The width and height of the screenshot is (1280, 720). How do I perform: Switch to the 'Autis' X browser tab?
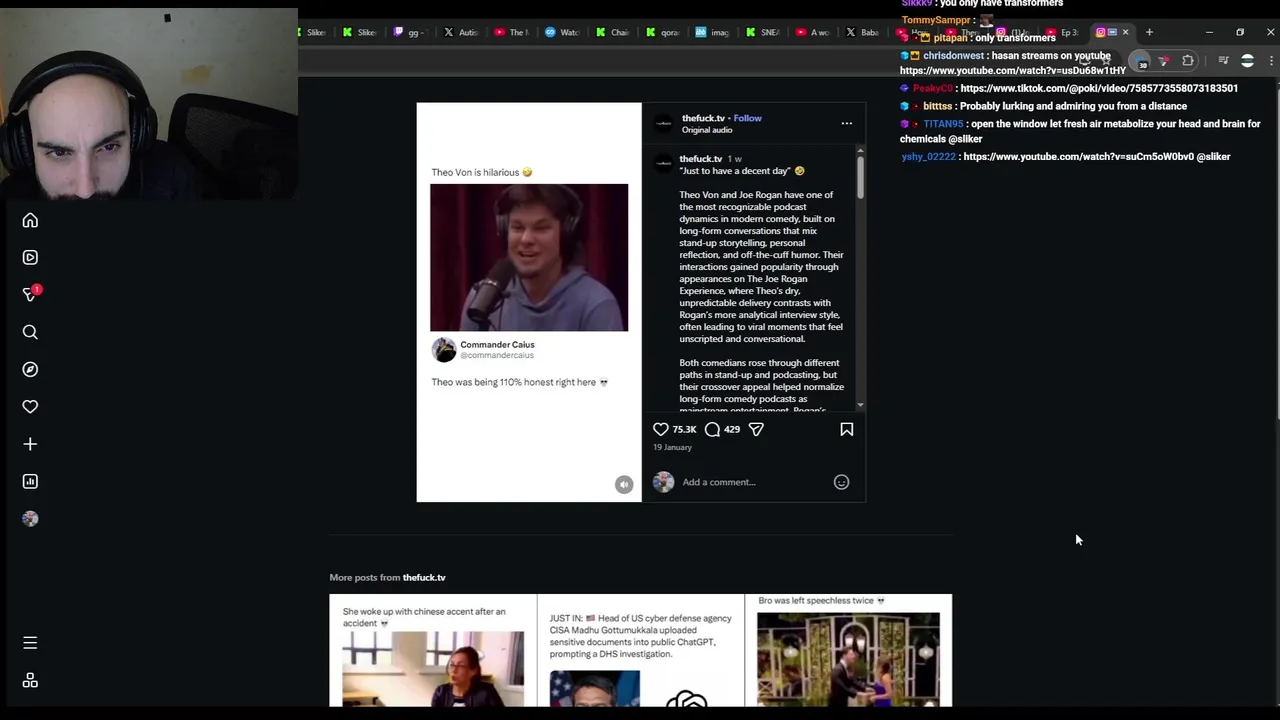click(460, 32)
